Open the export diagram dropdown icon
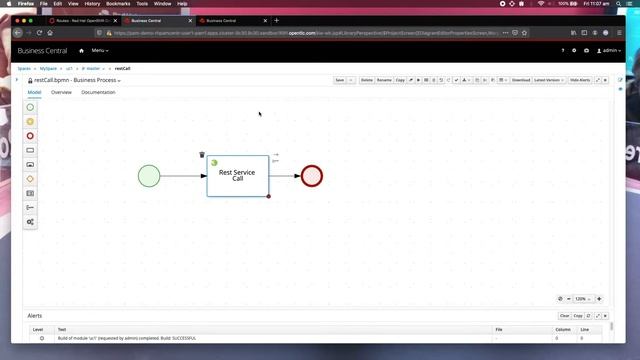Image resolution: width=640 pixels, height=360 pixels. point(466,80)
